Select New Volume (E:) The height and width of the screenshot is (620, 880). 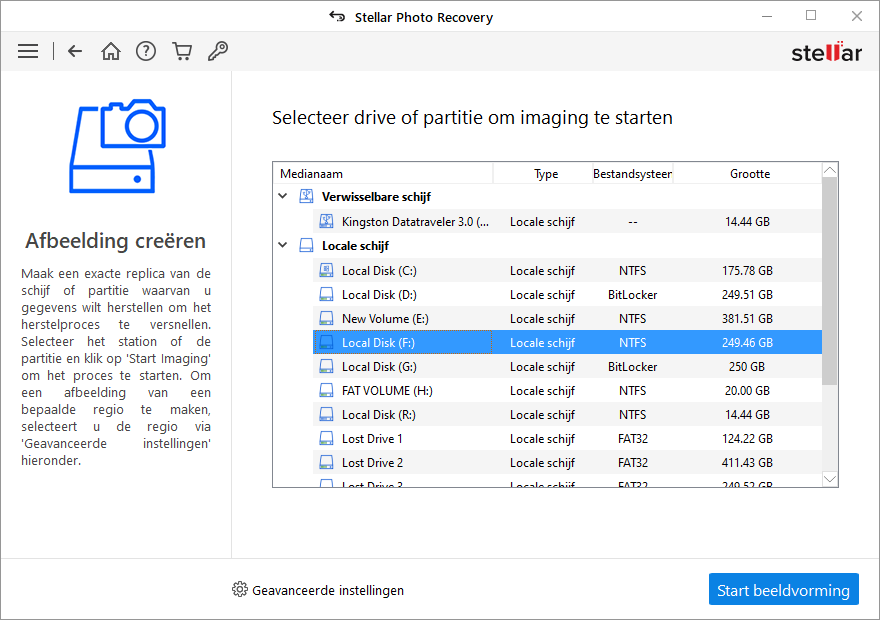click(567, 319)
